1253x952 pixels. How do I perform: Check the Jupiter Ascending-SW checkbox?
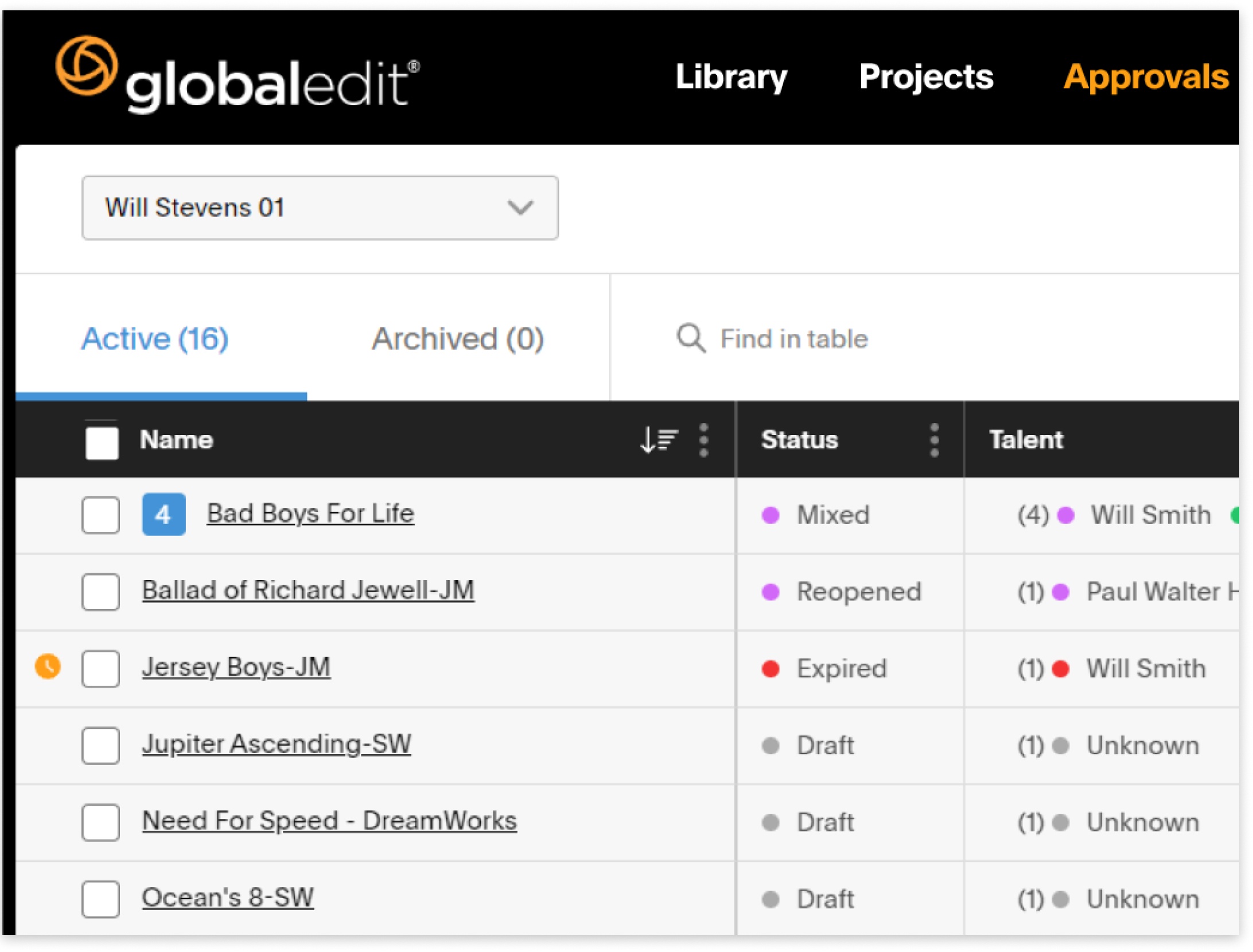click(100, 745)
